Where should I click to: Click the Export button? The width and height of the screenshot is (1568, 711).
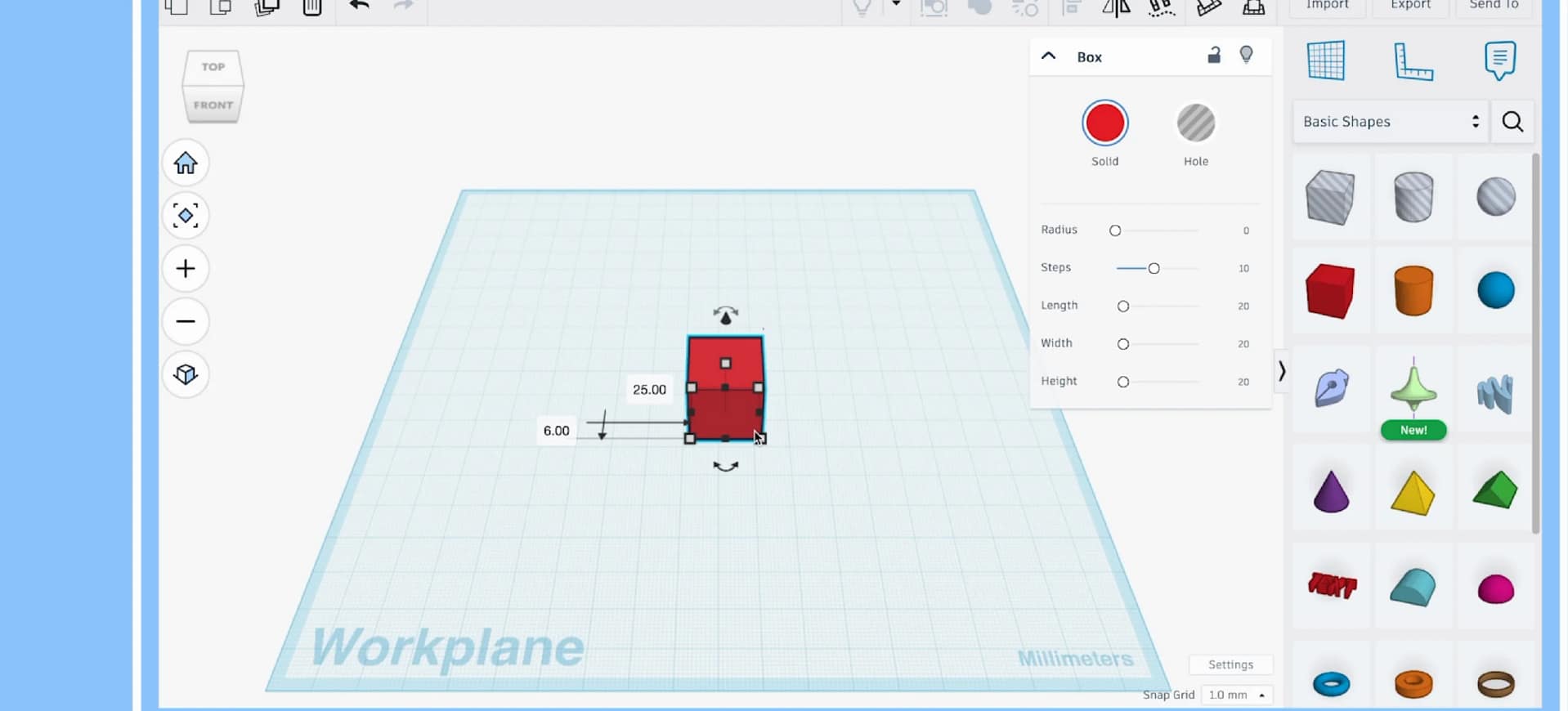tap(1411, 5)
